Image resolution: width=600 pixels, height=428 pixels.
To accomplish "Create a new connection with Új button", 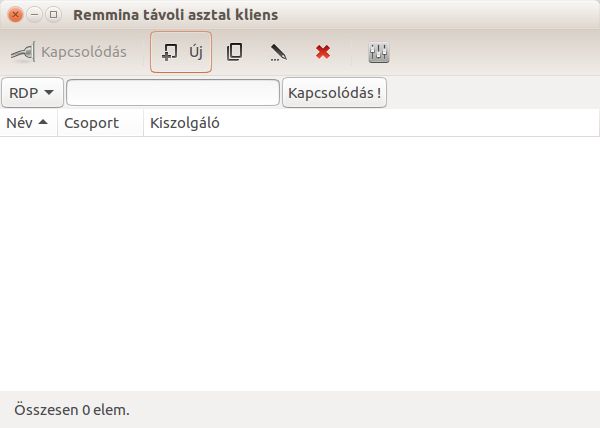I will pyautogui.click(x=181, y=52).
